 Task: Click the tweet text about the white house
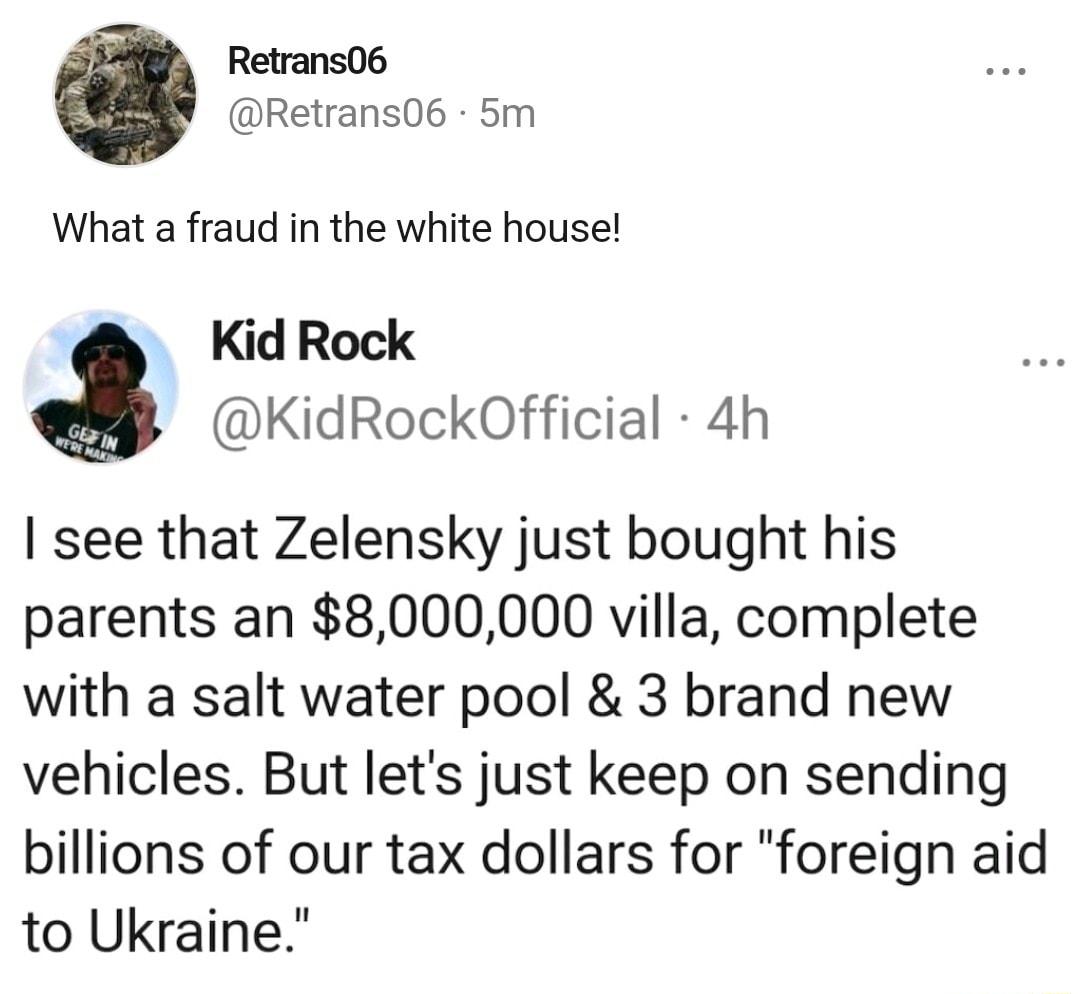(x=340, y=228)
